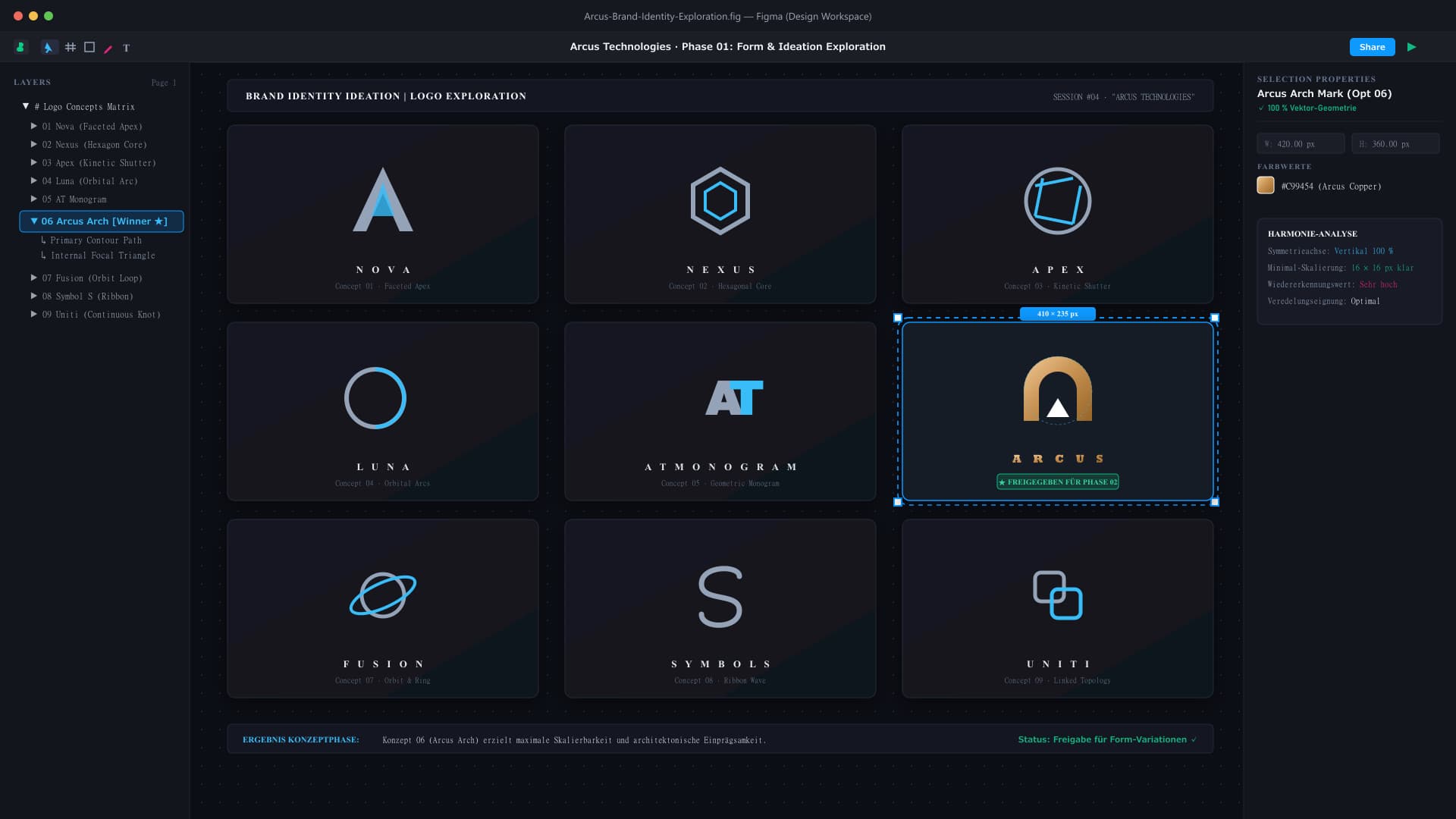The image size is (1456, 819).
Task: Click the Status Freigabe für Form-Variationen text
Action: (1107, 739)
